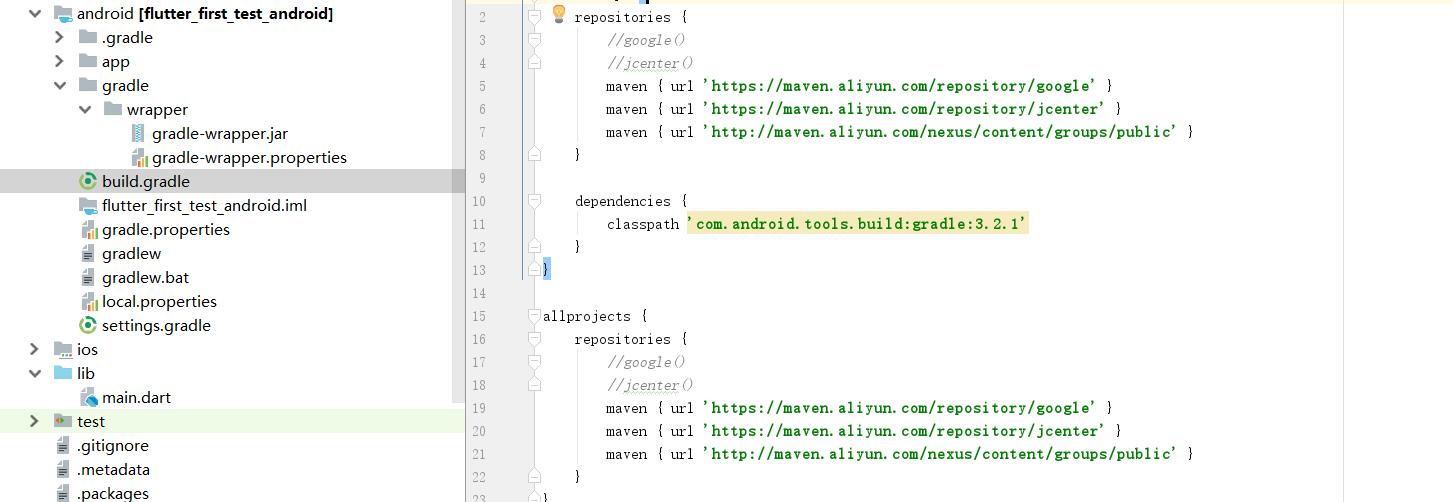Click commented //jcenter() on line 18
The width and height of the screenshot is (1453, 502).
point(650,385)
